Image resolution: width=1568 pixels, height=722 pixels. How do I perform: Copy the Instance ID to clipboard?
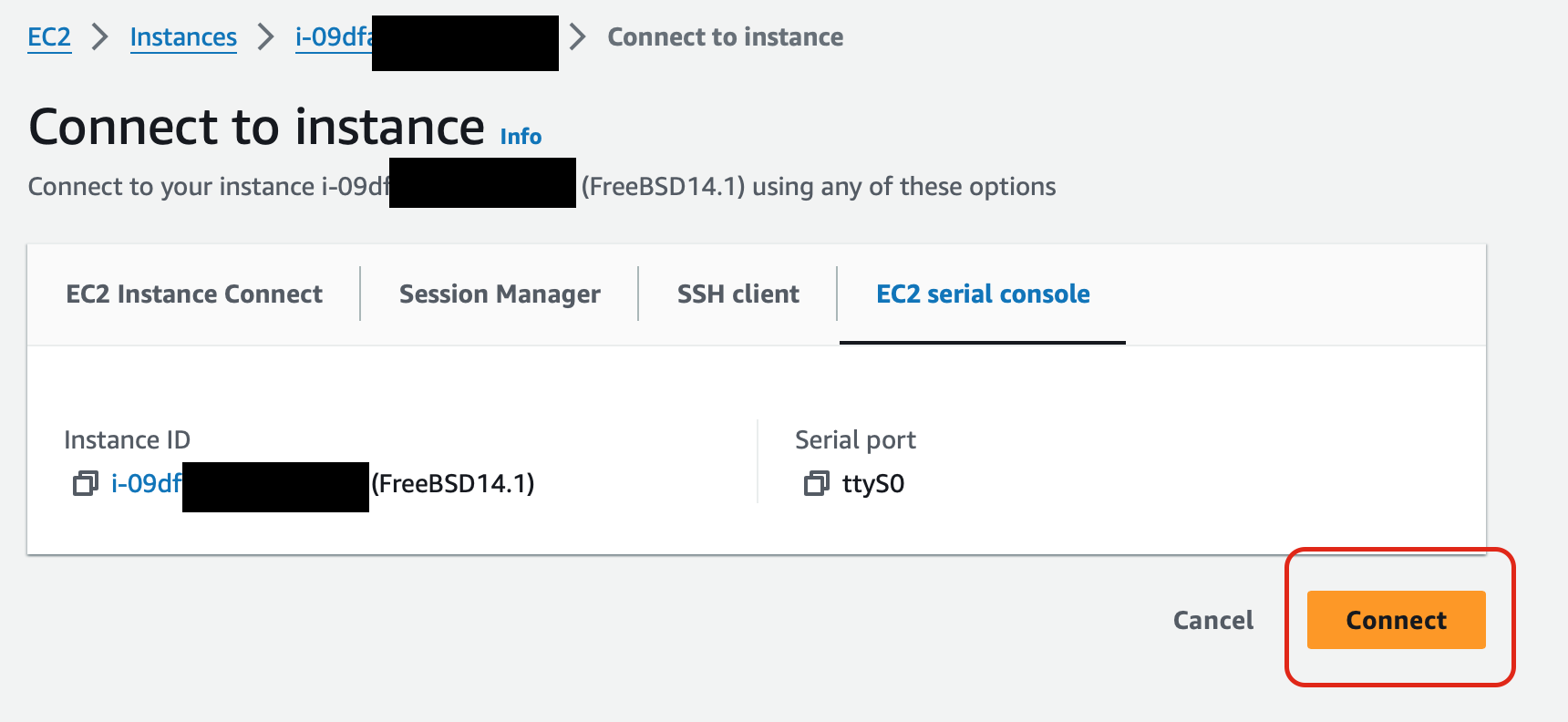point(86,483)
